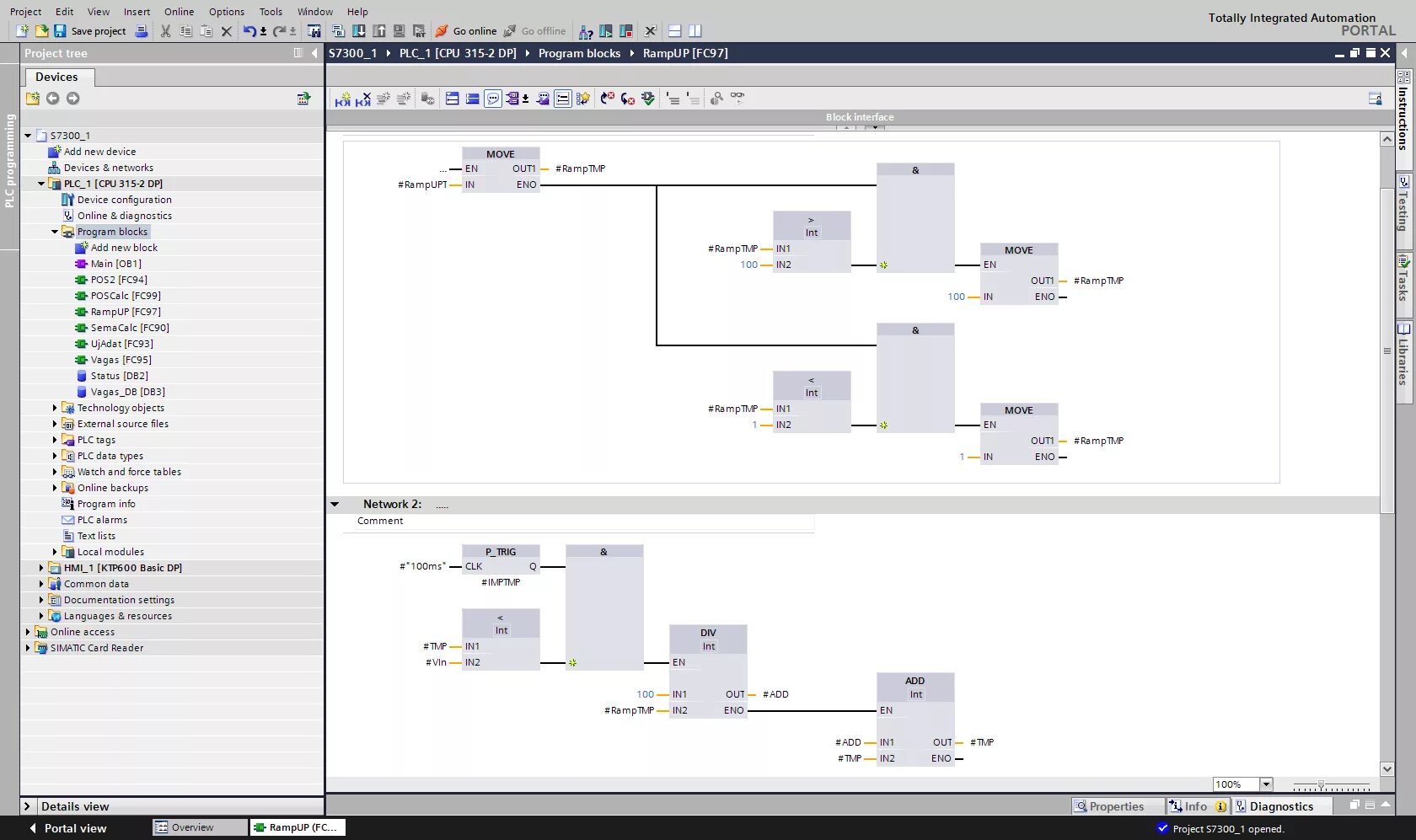
Task: Collapse Network 2 section
Action: click(x=335, y=504)
